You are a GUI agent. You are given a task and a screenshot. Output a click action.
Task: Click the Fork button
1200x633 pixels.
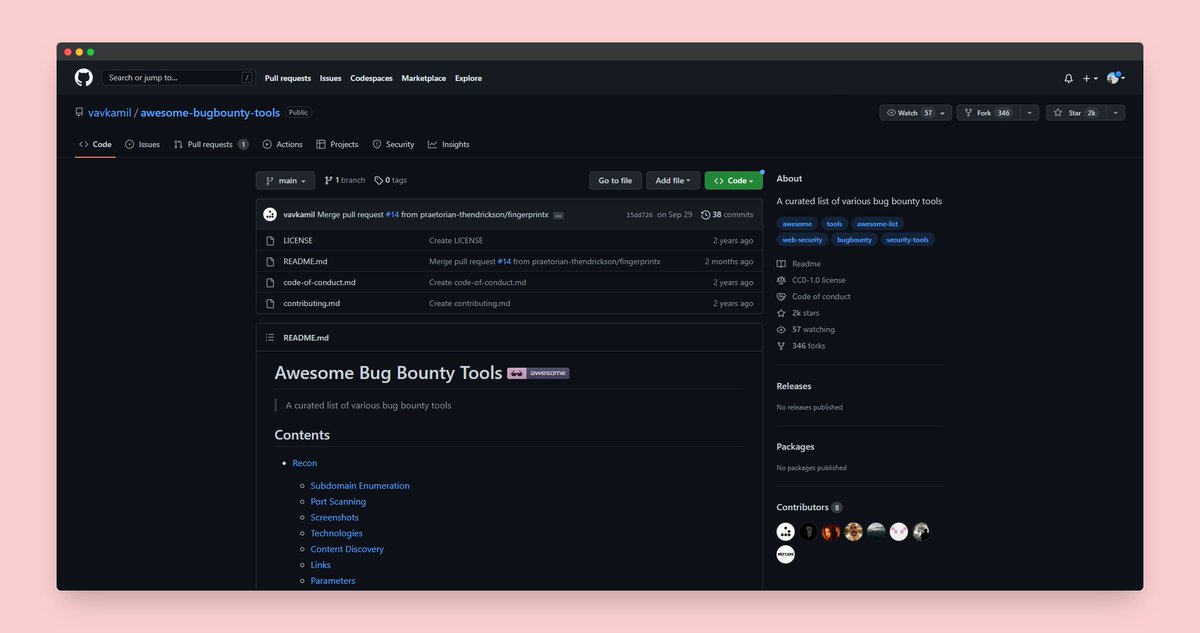[986, 113]
